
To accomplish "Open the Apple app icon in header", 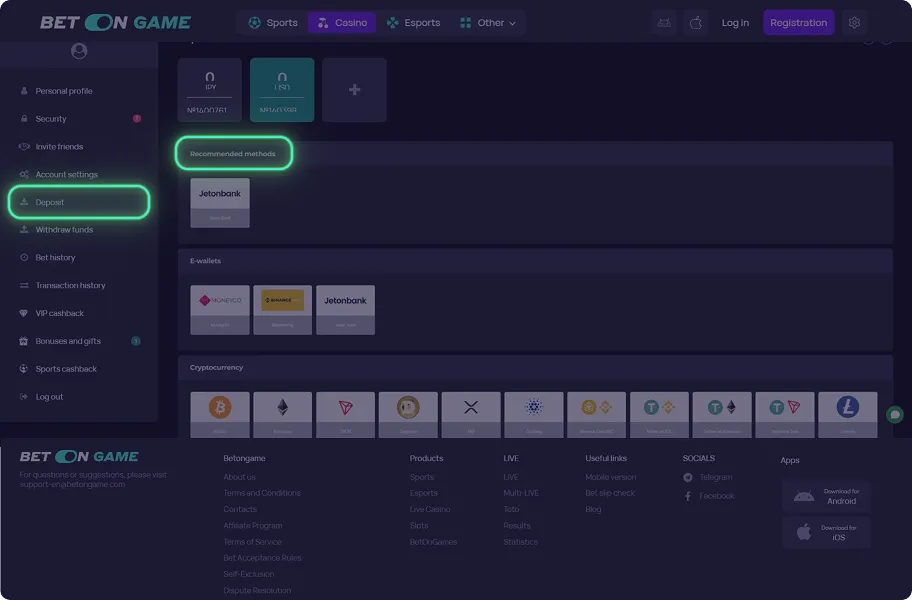I will coord(697,23).
